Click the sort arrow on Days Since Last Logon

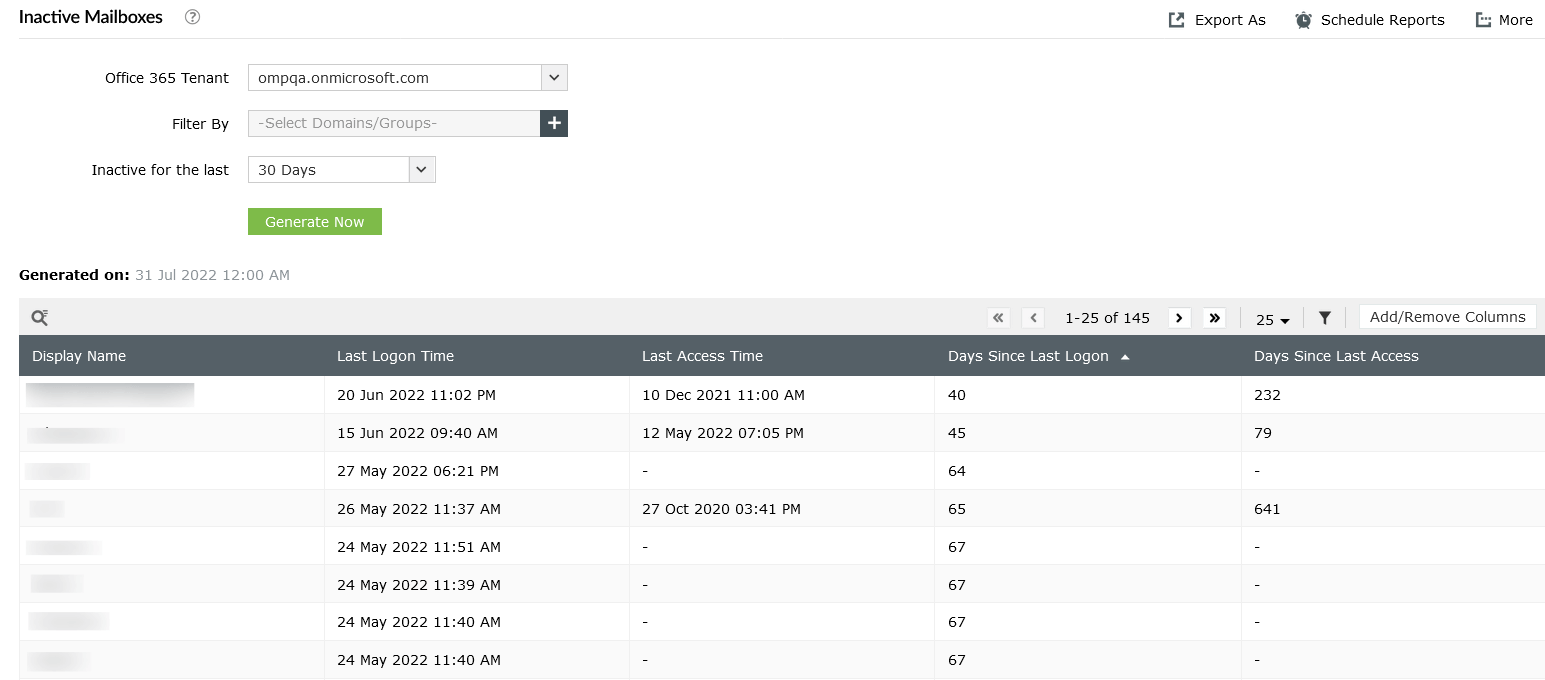pos(1125,357)
